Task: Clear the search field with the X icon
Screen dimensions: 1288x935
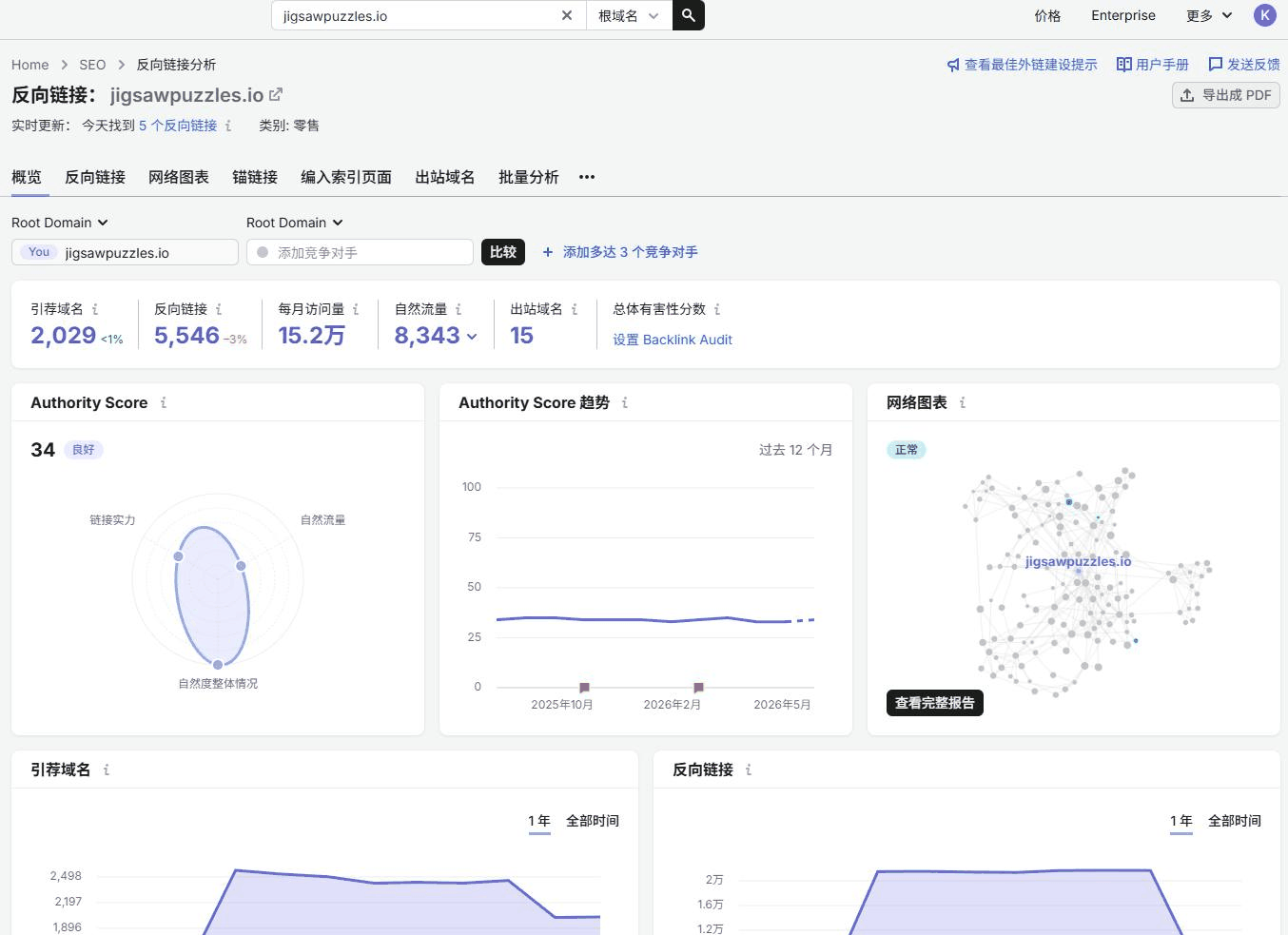Action: pos(567,15)
